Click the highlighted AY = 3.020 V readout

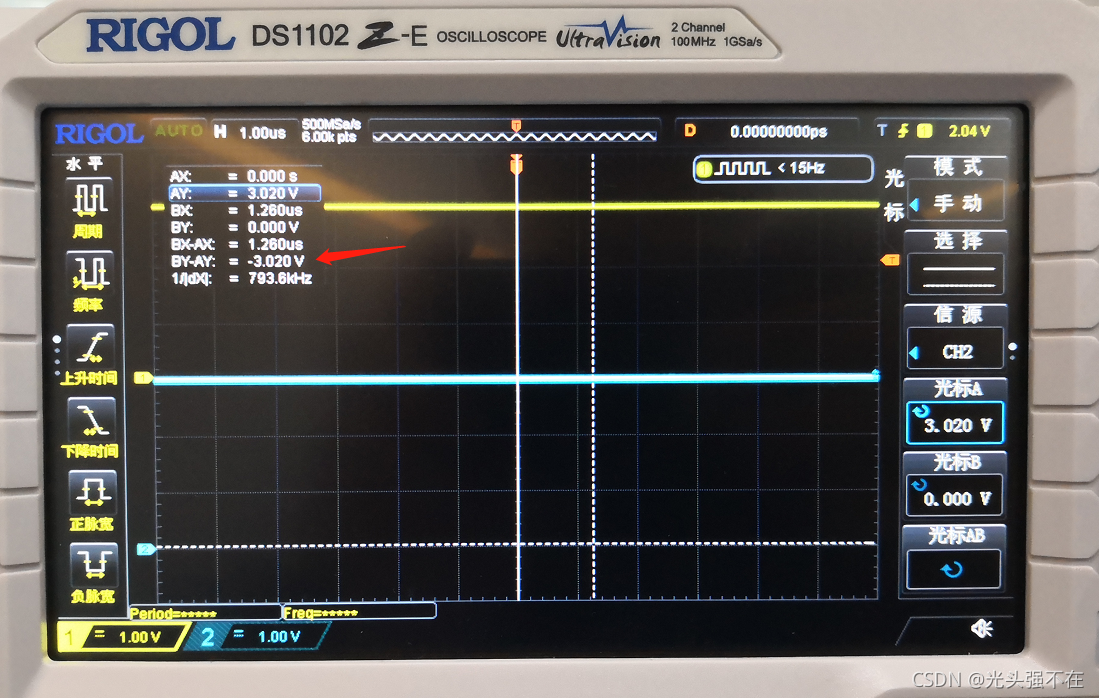tap(245, 193)
